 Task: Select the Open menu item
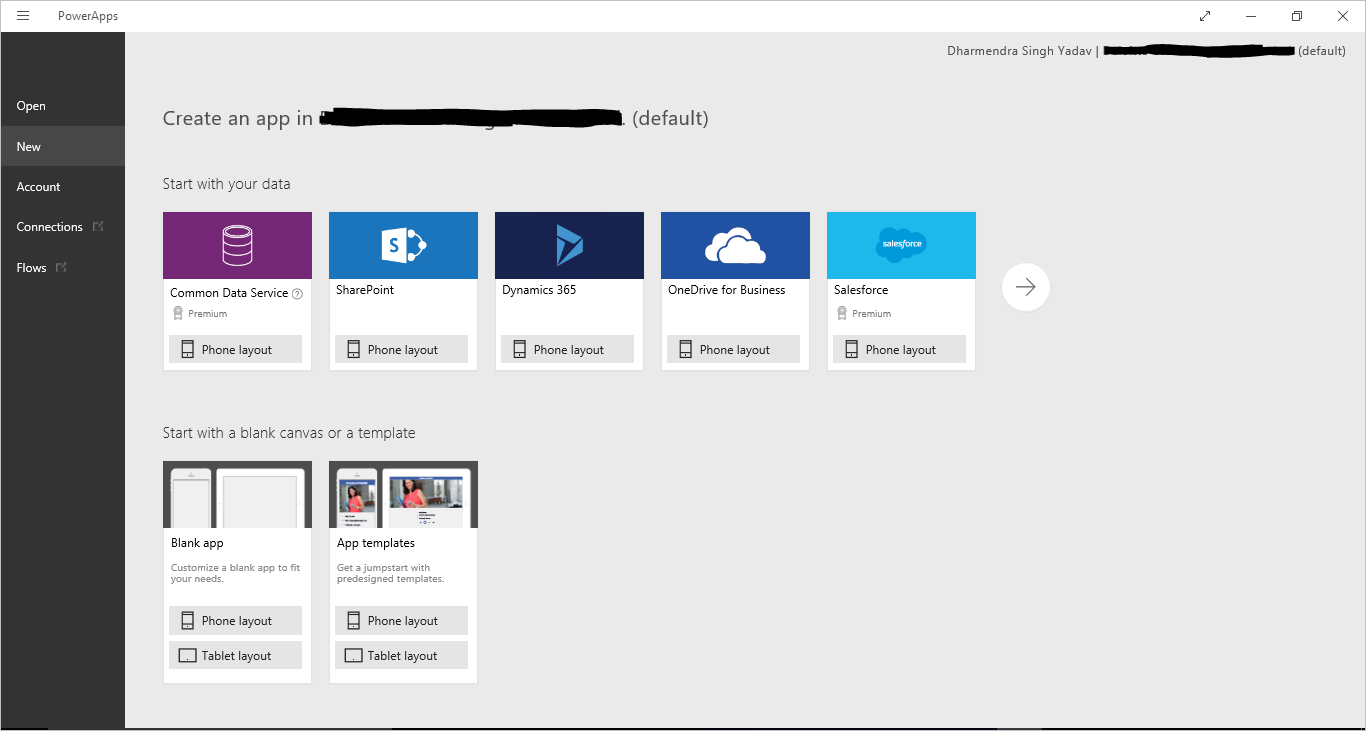tap(62, 106)
